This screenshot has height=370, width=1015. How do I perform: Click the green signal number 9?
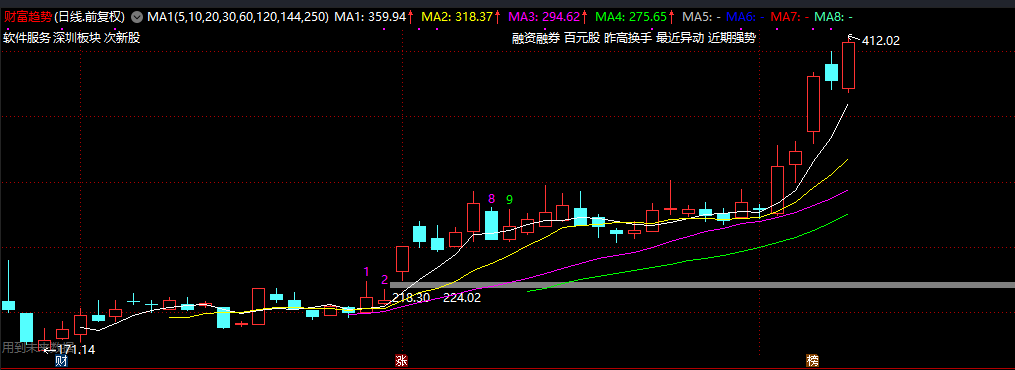[509, 199]
